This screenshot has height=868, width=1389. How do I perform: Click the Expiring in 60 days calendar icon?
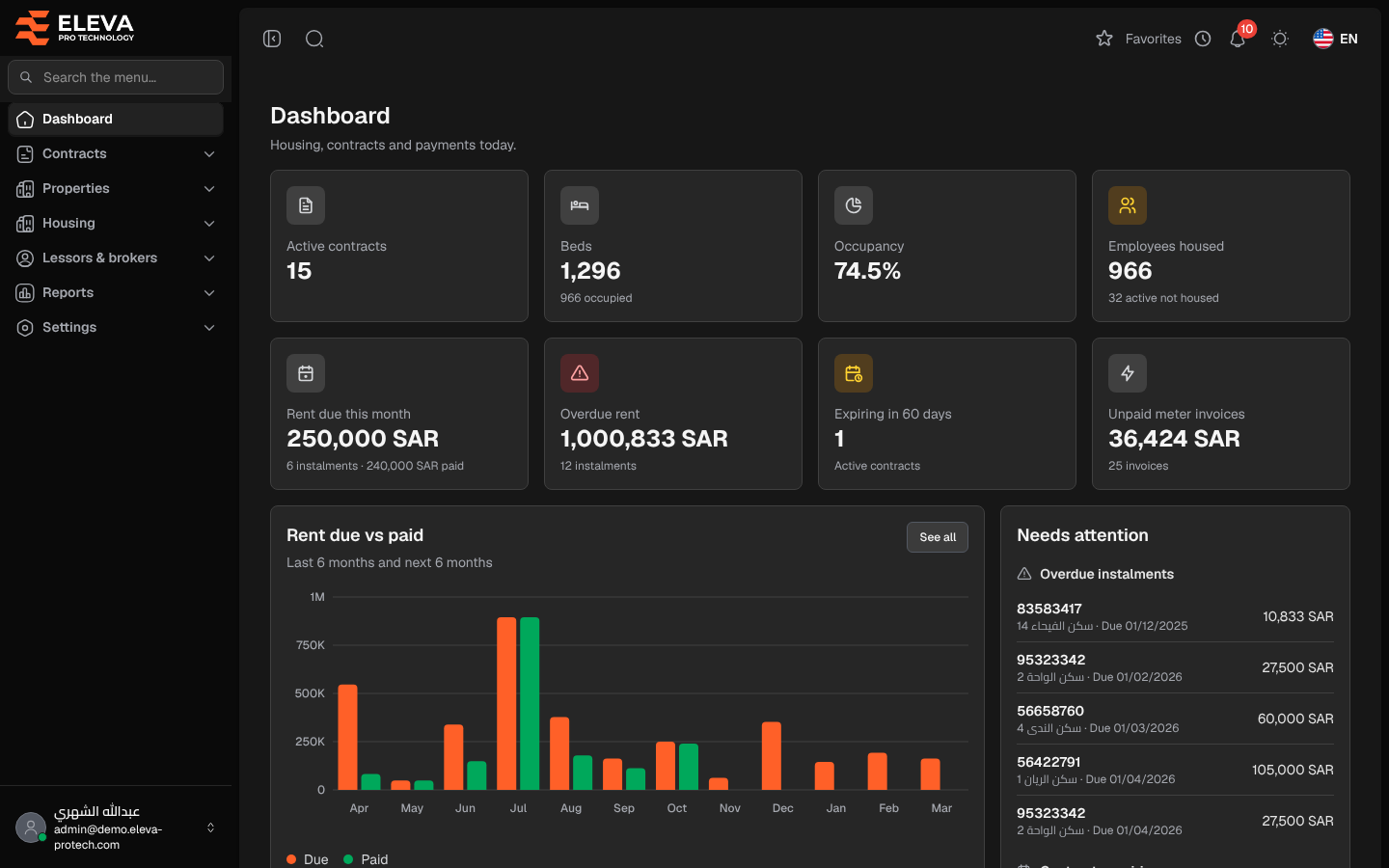(x=854, y=373)
